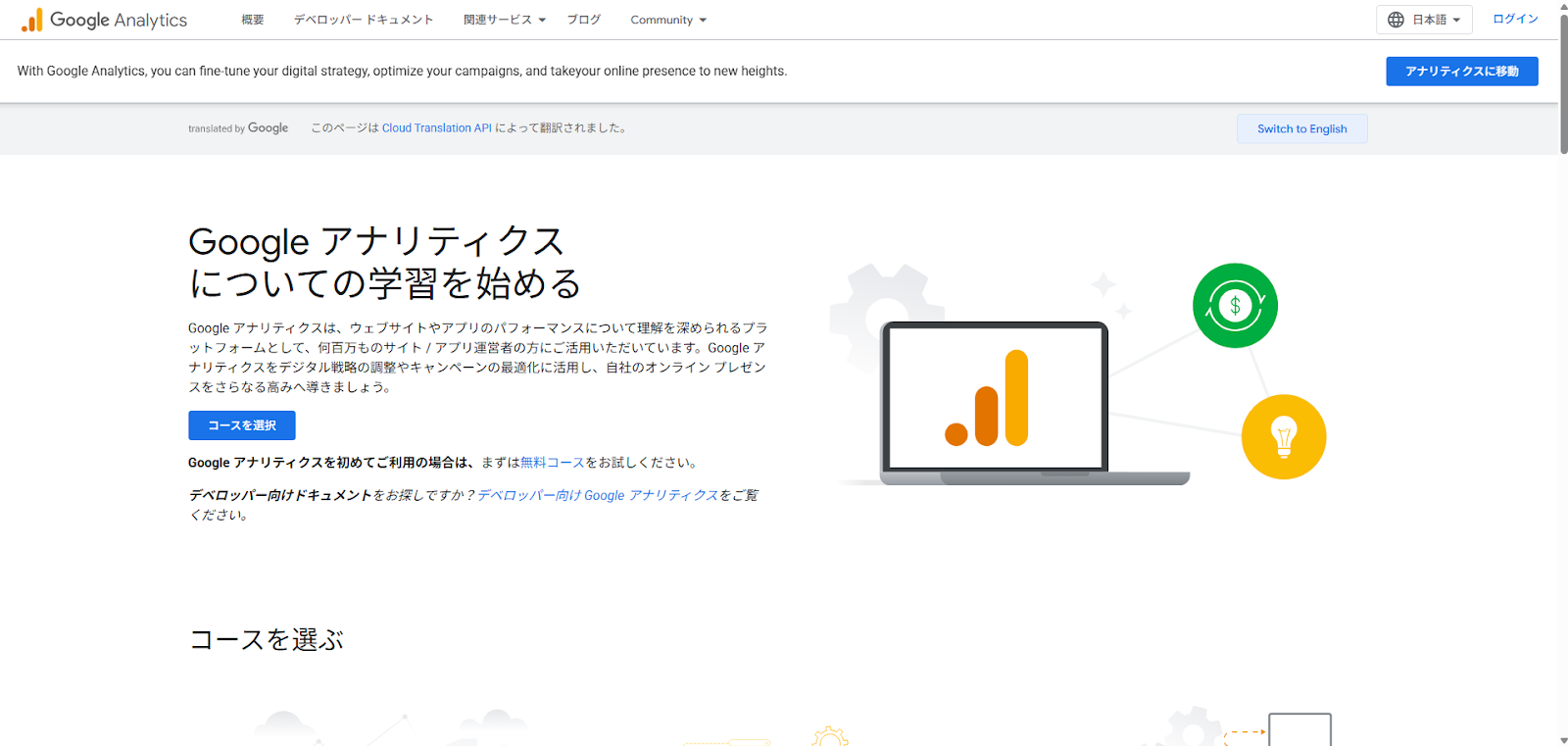This screenshot has width=1568, height=746.
Task: Click the 'With Google Analytics, you can fine-tune' banner text
Action: [402, 71]
